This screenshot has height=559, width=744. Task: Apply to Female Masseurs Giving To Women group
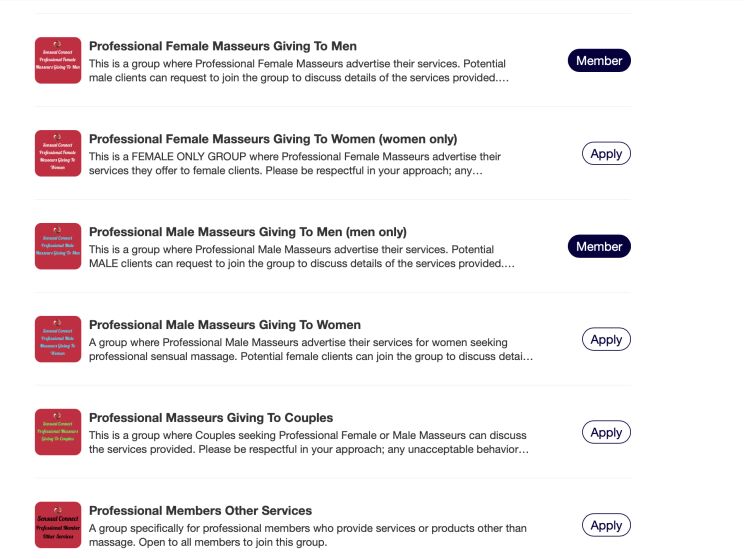coord(606,153)
